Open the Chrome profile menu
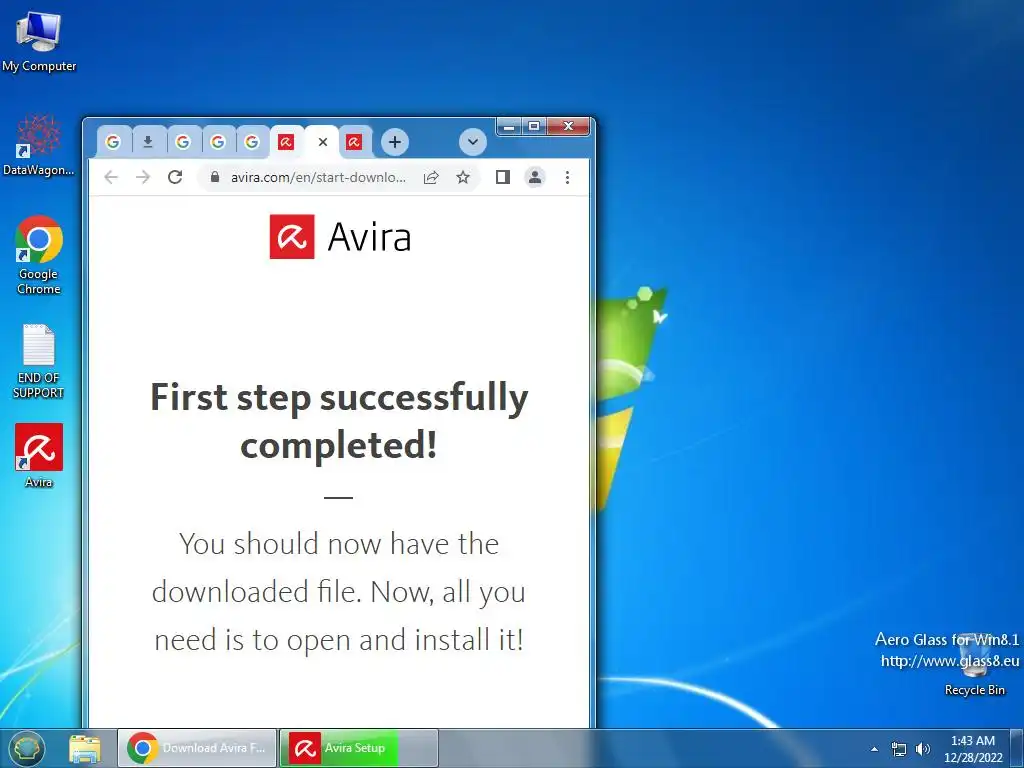Image resolution: width=1024 pixels, height=768 pixels. tap(535, 177)
